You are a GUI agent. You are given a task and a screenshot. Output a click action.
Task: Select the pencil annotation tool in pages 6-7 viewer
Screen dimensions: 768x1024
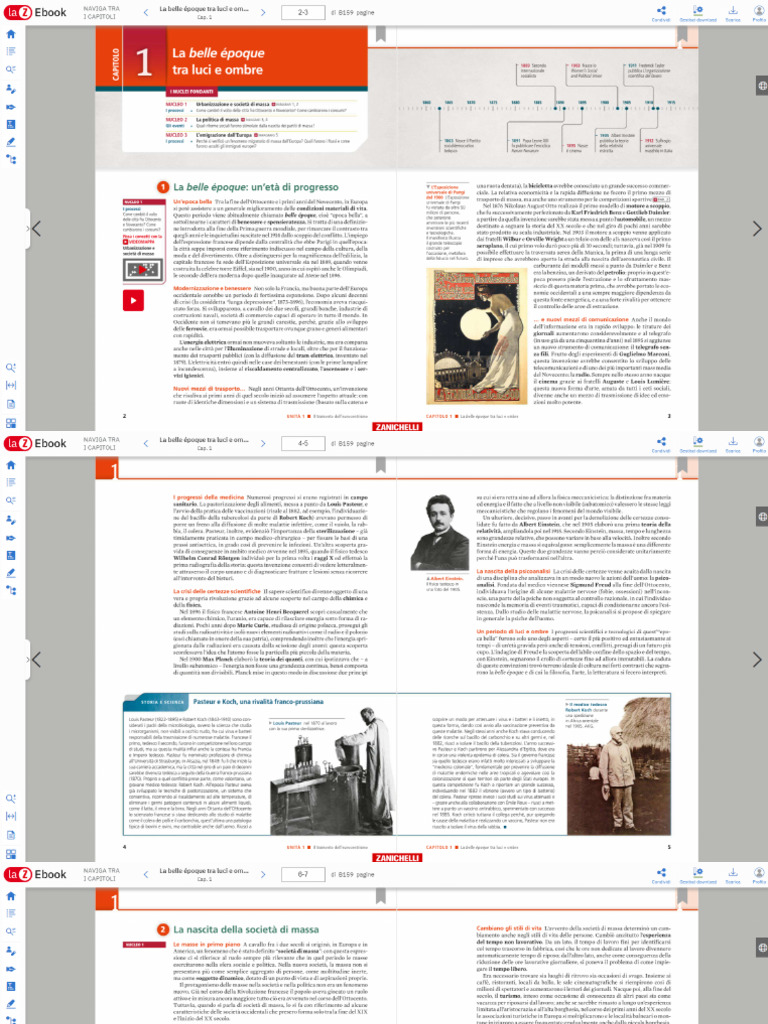(x=10, y=1004)
